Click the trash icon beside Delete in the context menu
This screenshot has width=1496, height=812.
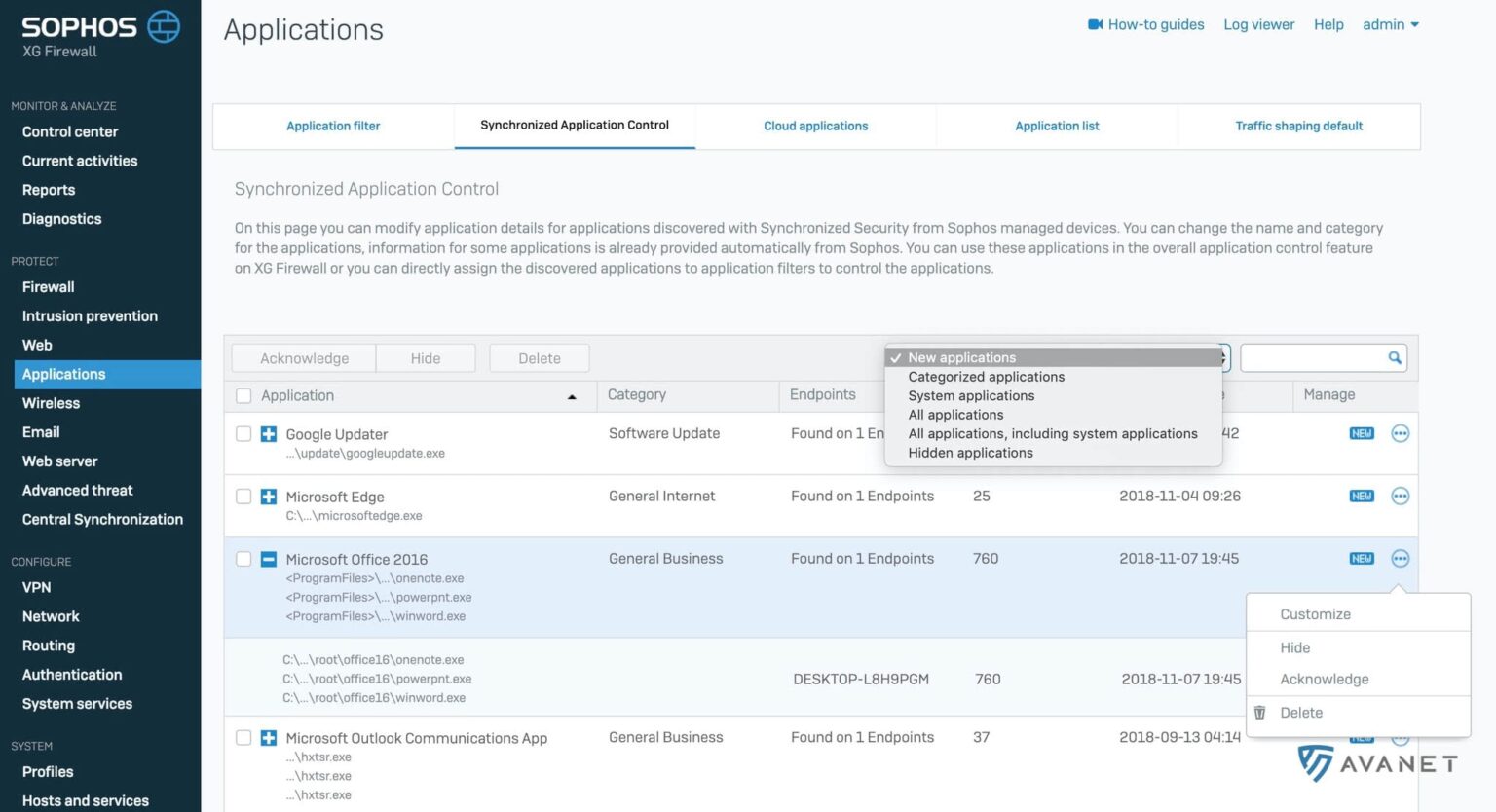(x=1259, y=712)
